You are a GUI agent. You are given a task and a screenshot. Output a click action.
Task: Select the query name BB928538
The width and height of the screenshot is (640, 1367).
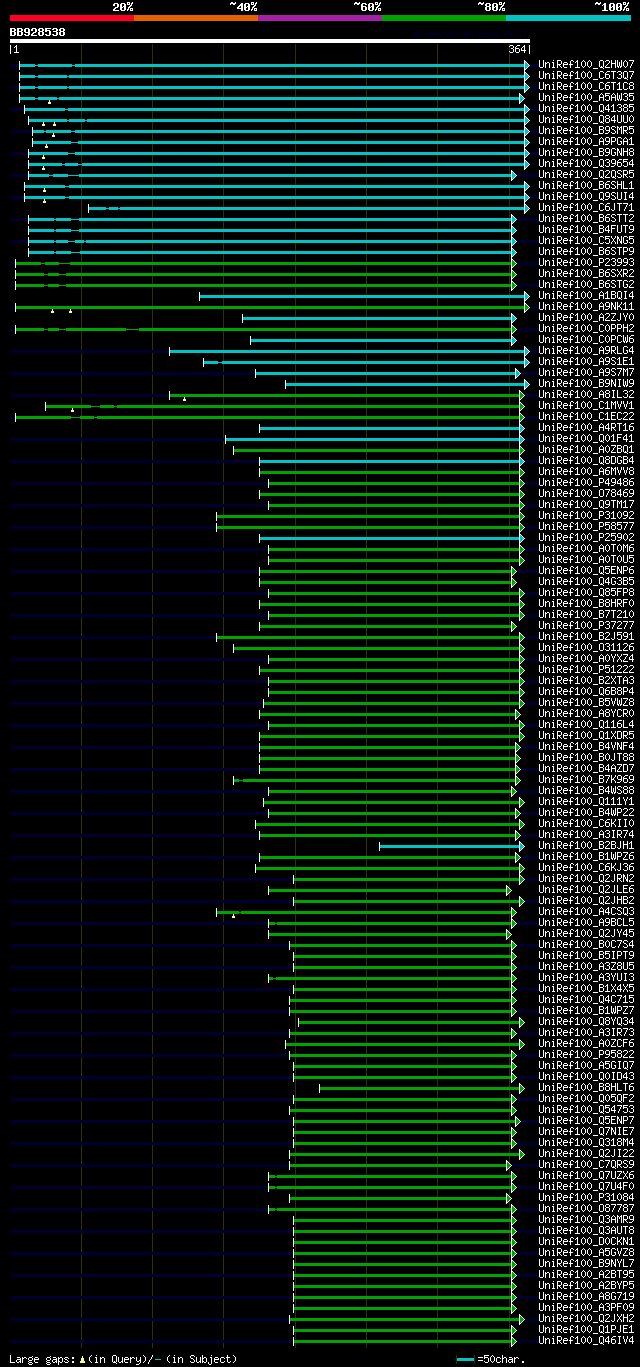pos(38,32)
